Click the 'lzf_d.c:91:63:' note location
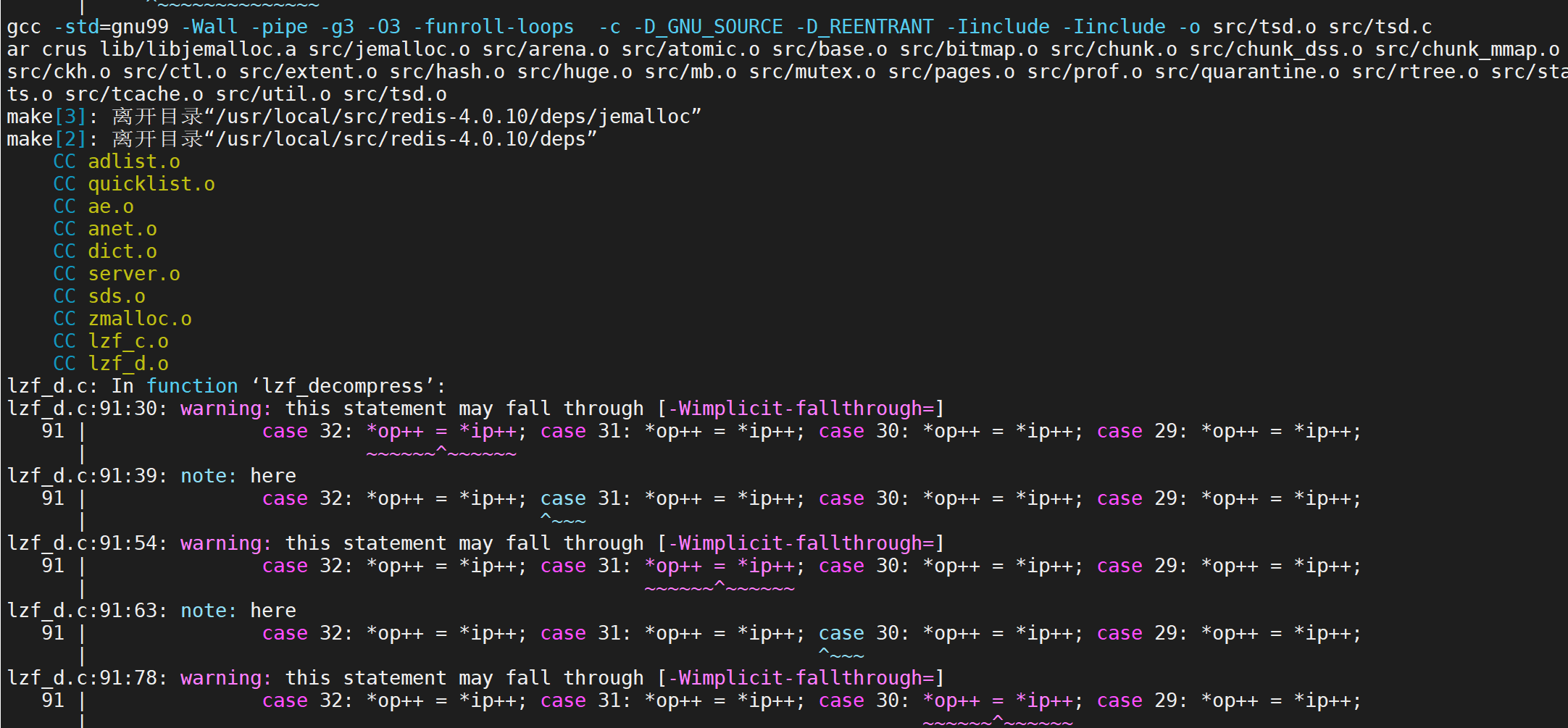The width and height of the screenshot is (1568, 728). point(88,611)
